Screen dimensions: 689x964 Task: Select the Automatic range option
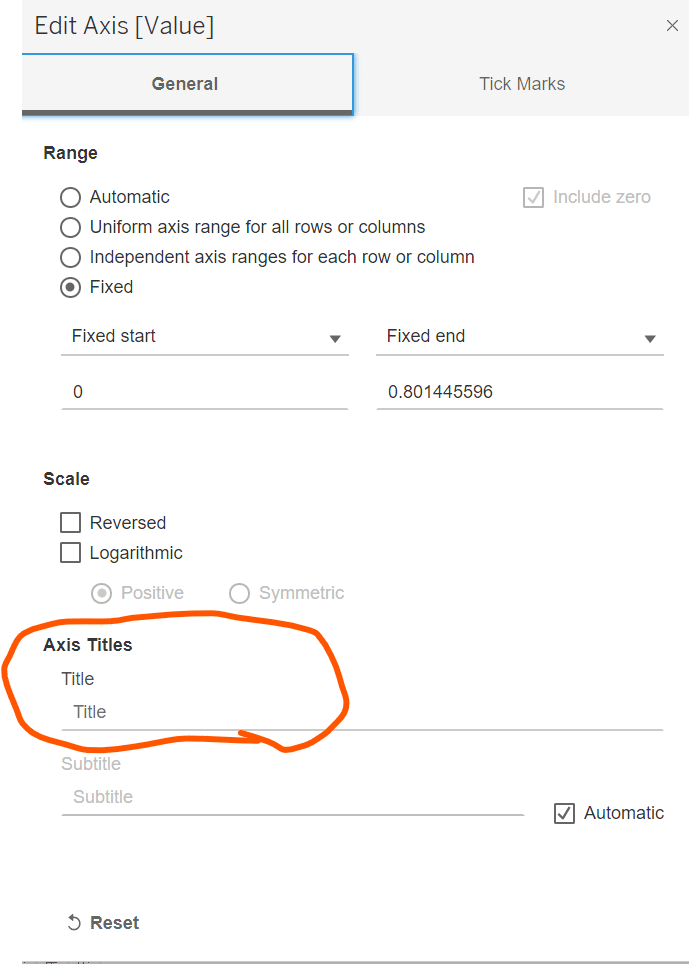[x=71, y=198]
